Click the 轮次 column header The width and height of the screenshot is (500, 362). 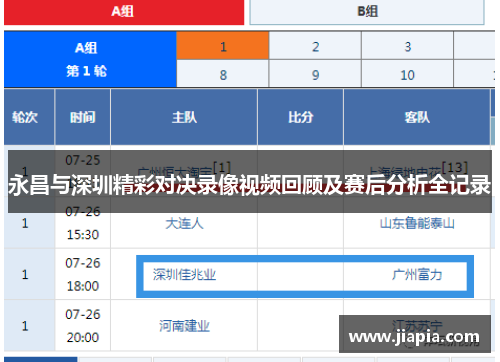point(29,117)
